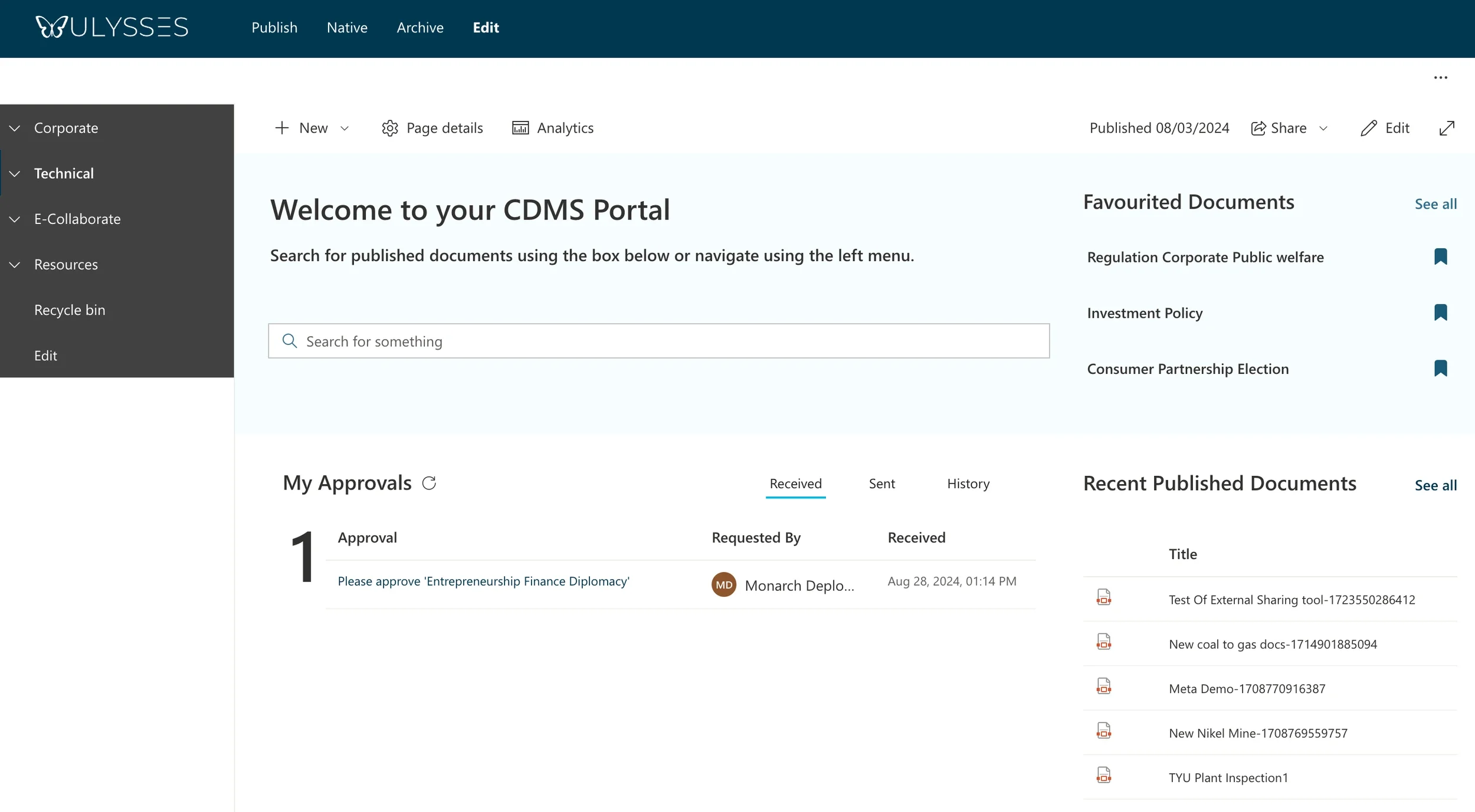This screenshot has width=1475, height=812.
Task: Refresh the My Approvals list
Action: [x=429, y=483]
